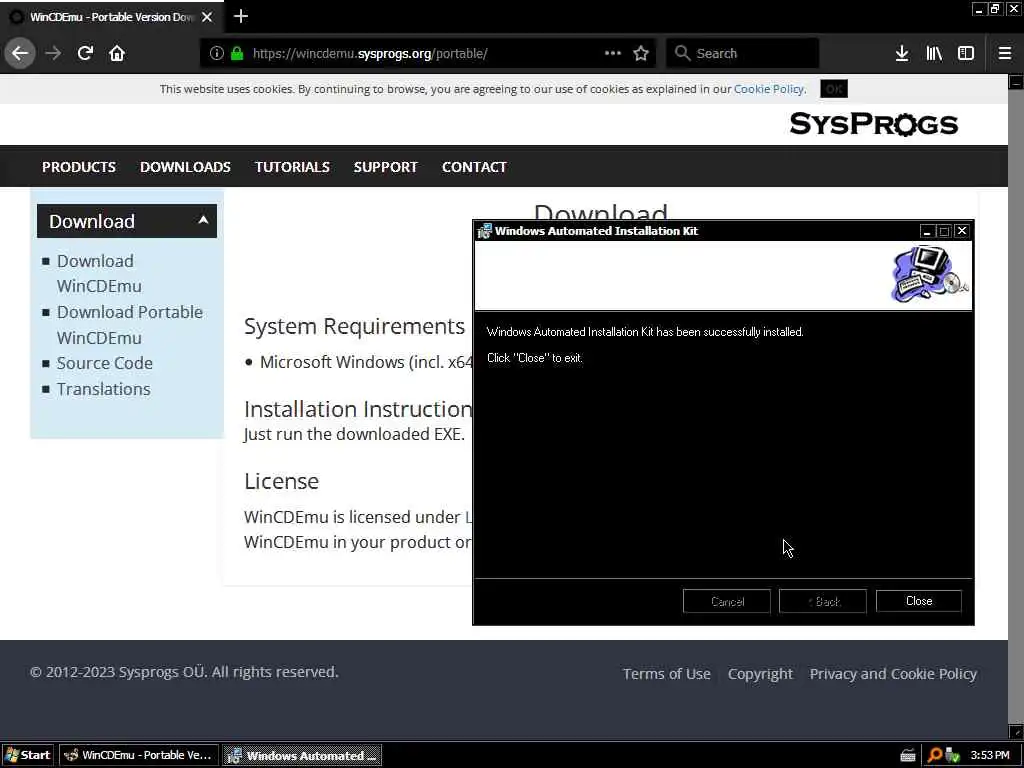Open the Cookie Policy link

769,89
